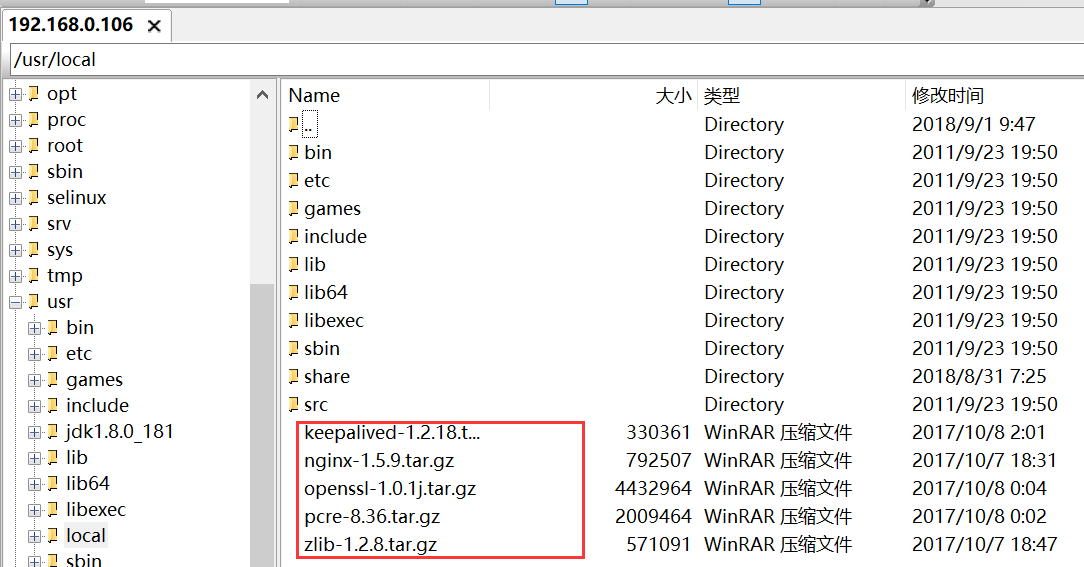The height and width of the screenshot is (567, 1084).
Task: Click the sbin folder icon above selinux
Action: pyautogui.click(x=33, y=171)
